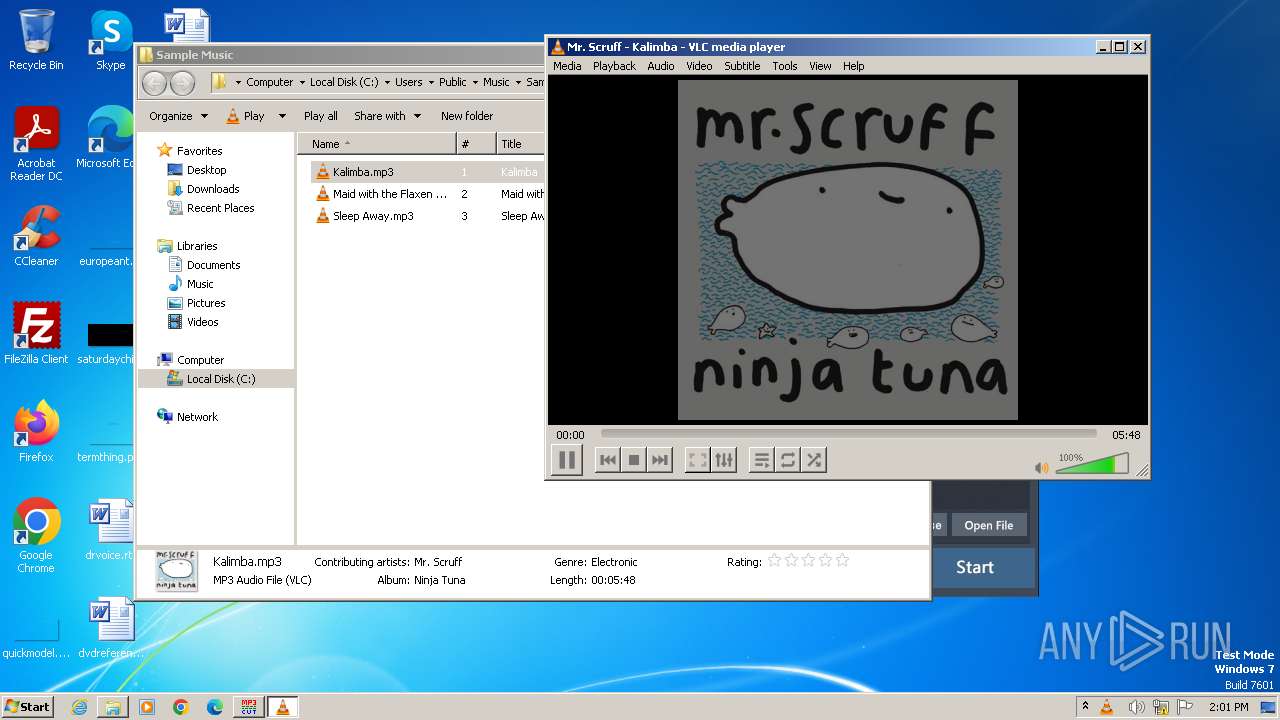Rate Kalimba with the first star
1280x720 pixels.
[774, 561]
